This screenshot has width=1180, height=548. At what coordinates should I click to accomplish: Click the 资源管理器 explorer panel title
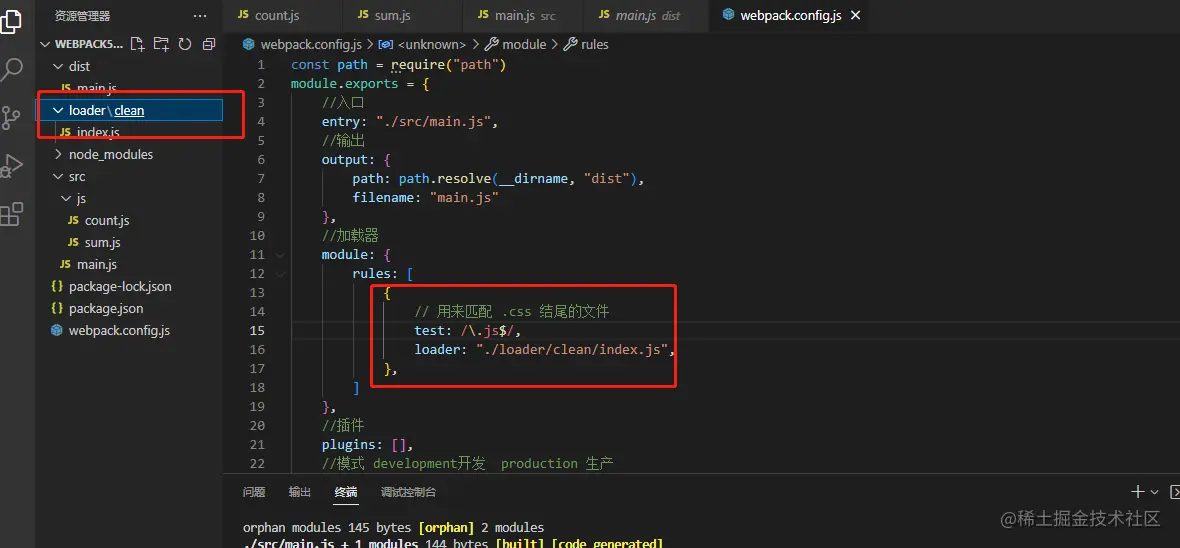pyautogui.click(x=83, y=15)
